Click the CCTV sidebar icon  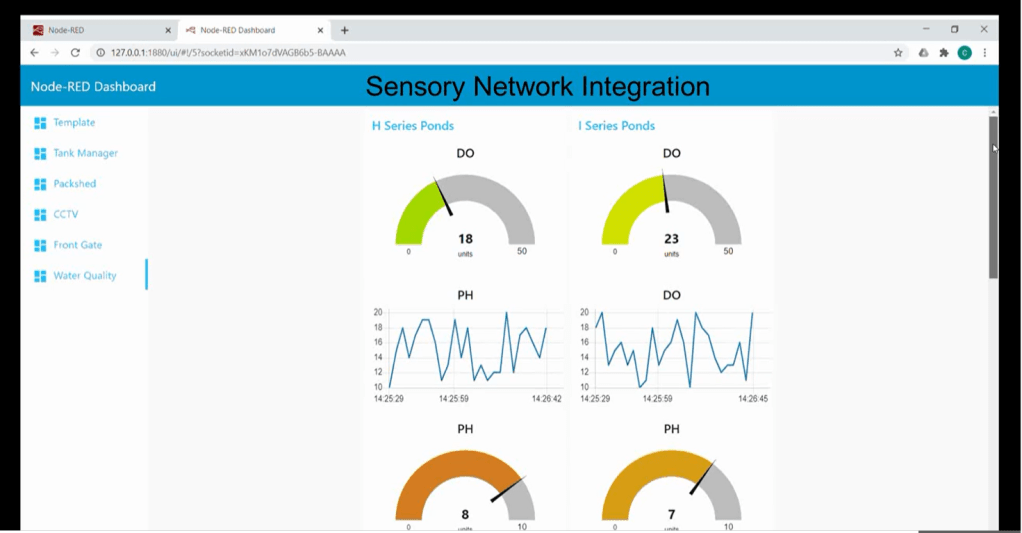40,215
